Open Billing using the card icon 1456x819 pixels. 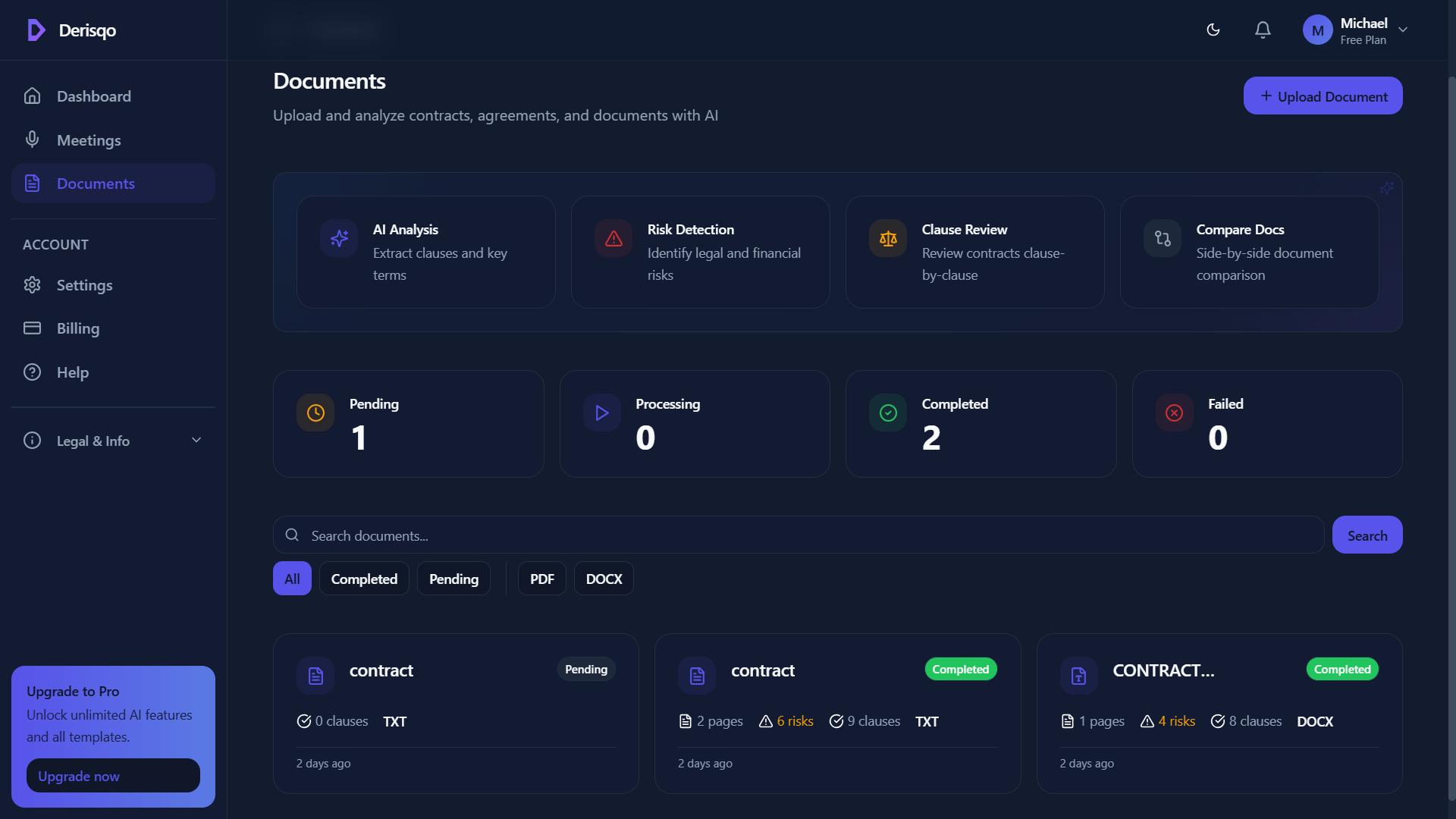click(32, 328)
